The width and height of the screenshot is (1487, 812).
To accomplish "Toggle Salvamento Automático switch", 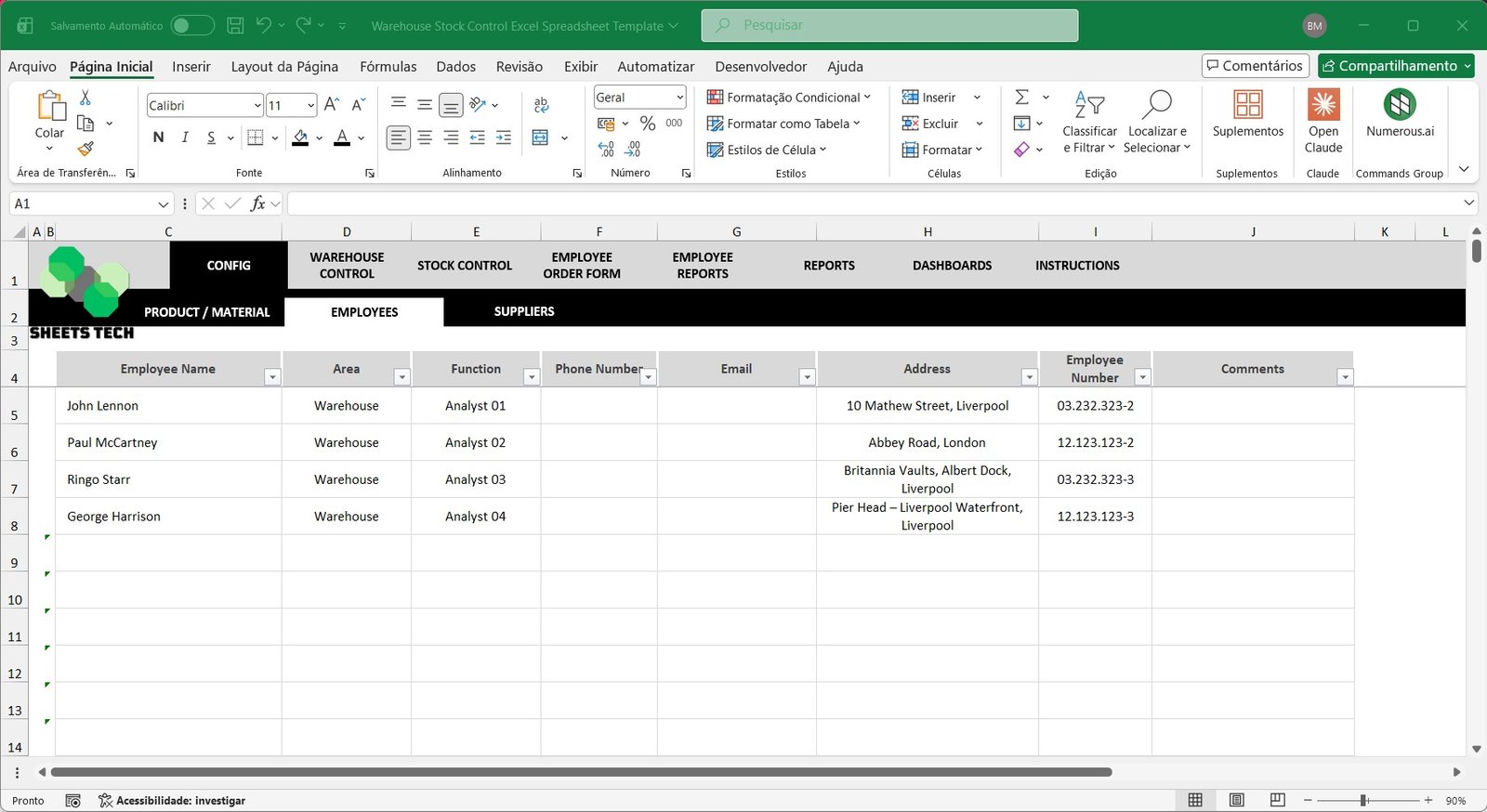I will coord(192,26).
